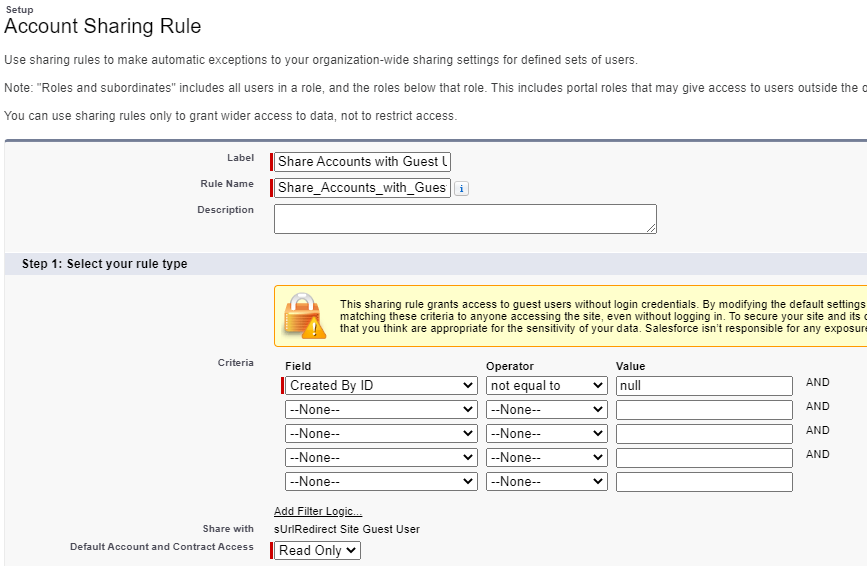Click the Add Filter Logic link

click(x=318, y=512)
